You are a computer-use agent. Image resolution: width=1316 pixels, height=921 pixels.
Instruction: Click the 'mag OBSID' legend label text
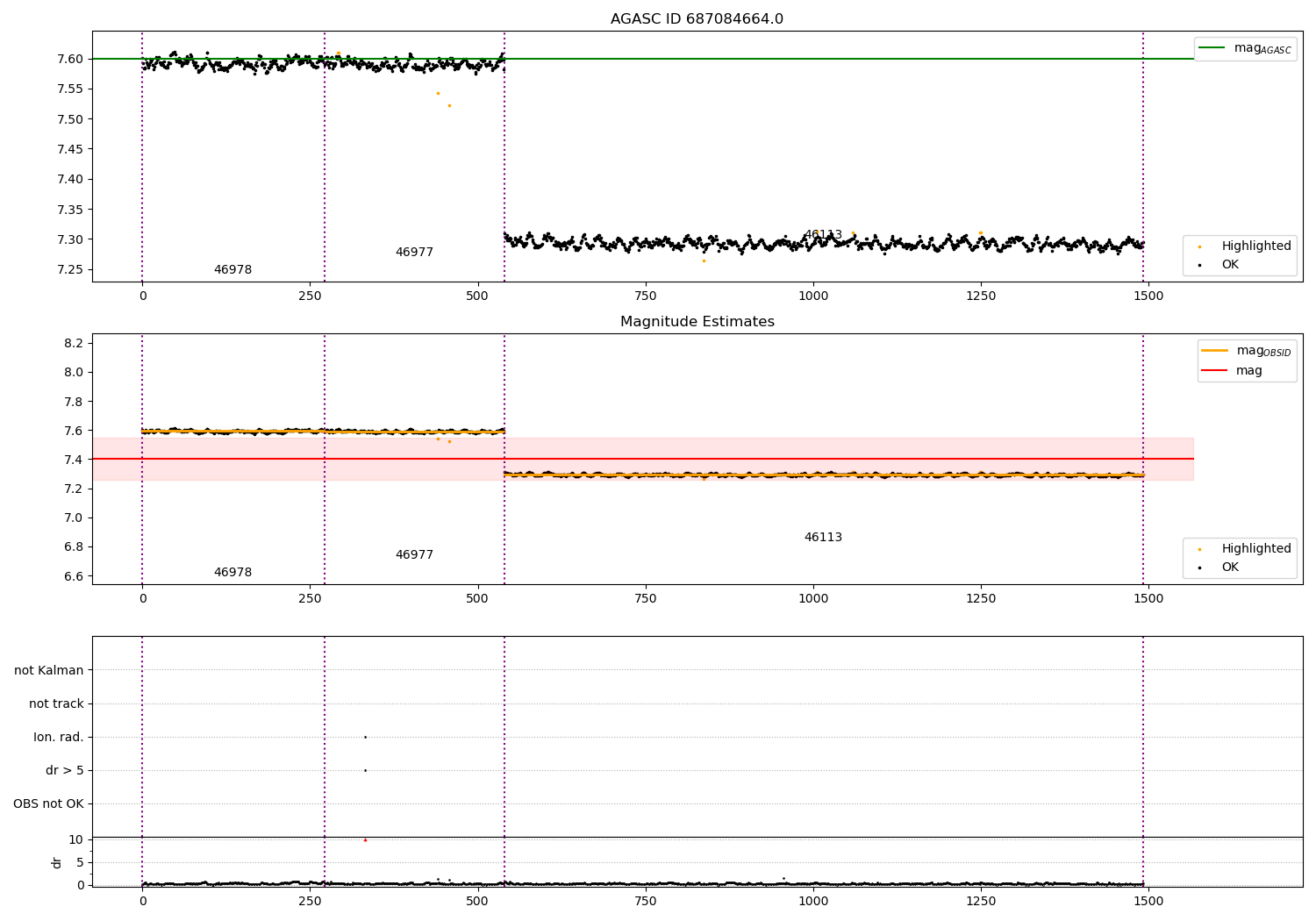point(1263,351)
